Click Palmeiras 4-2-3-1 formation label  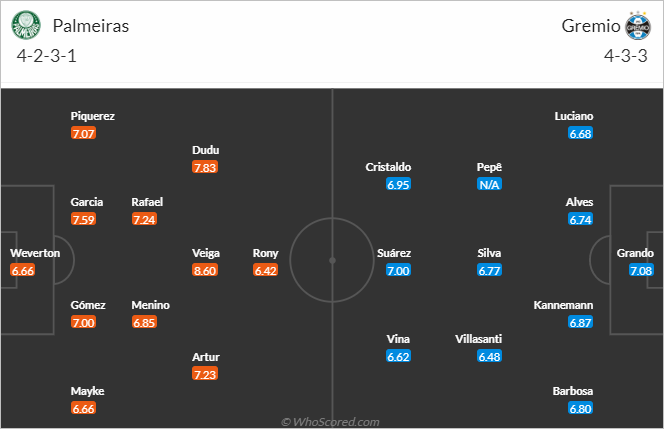click(47, 56)
